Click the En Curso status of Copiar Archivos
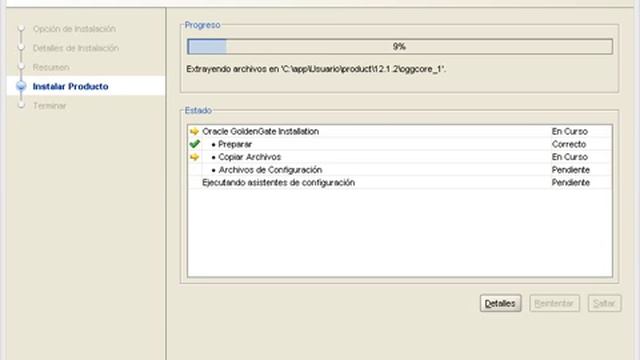Image resolution: width=640 pixels, height=360 pixels. pos(570,157)
